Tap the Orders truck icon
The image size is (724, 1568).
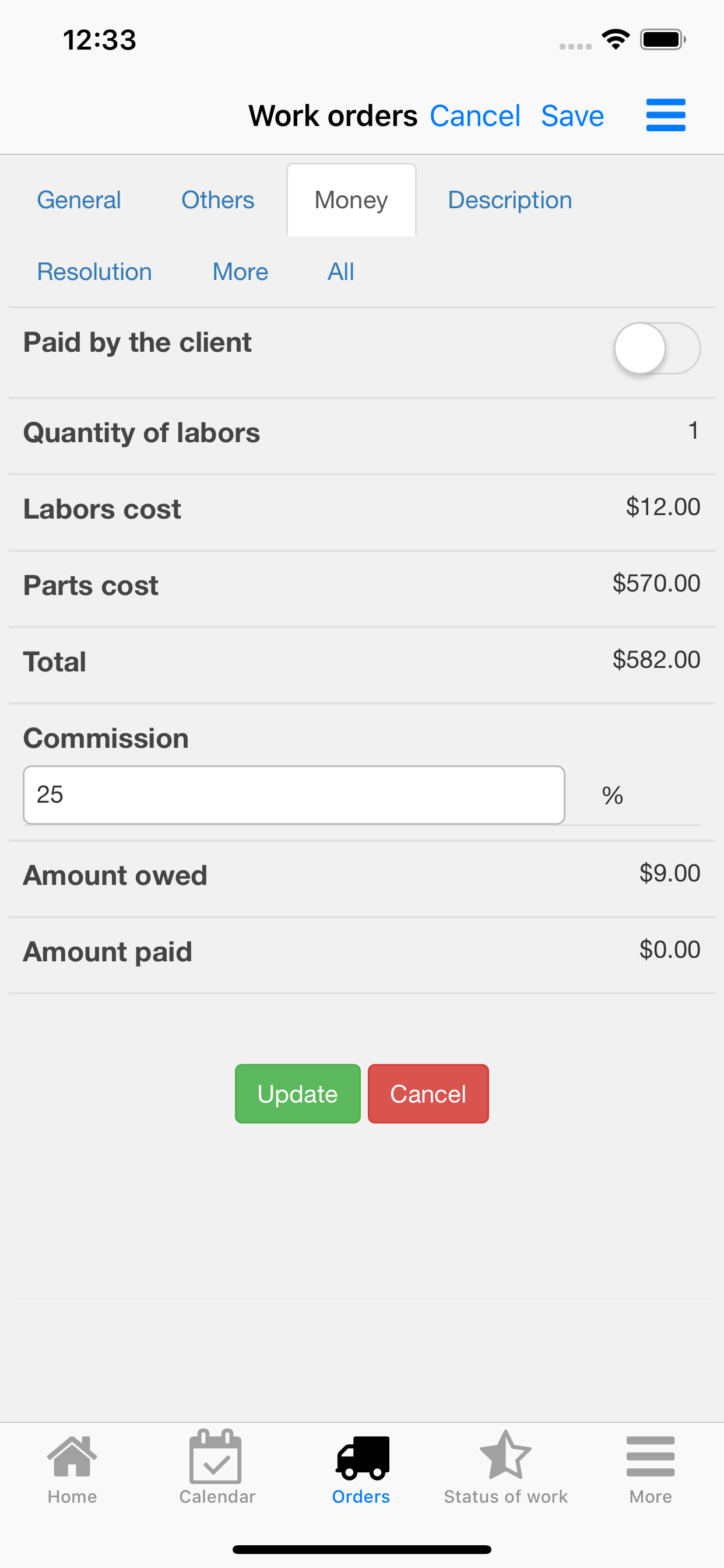[x=361, y=1457]
